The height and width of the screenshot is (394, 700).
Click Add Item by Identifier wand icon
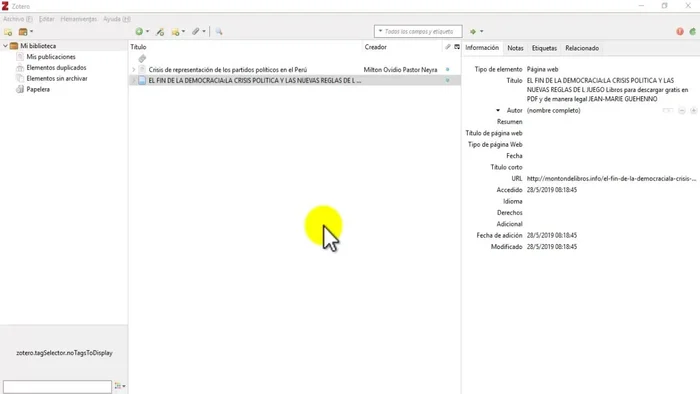[x=160, y=32]
